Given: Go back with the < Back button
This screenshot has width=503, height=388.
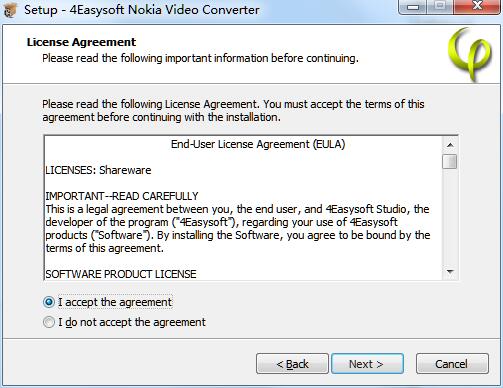Looking at the screenshot, I should click(x=292, y=364).
